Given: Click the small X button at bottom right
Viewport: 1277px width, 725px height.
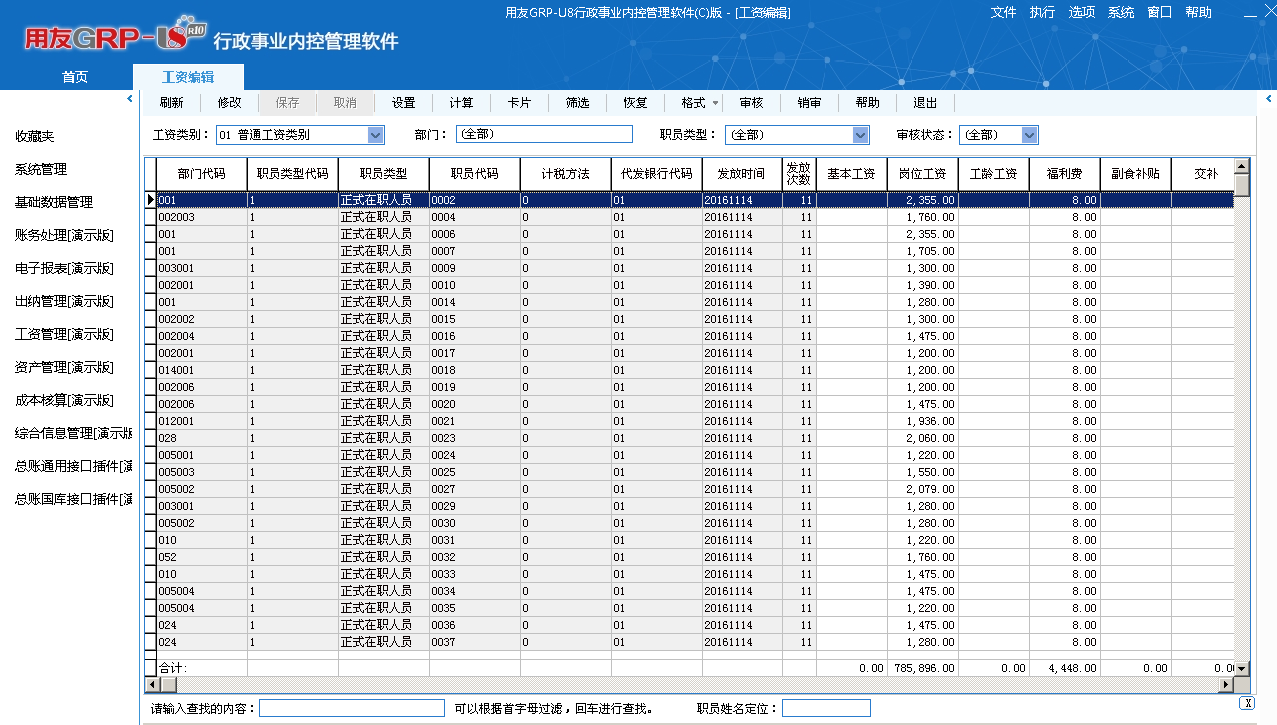Looking at the screenshot, I should [1246, 703].
